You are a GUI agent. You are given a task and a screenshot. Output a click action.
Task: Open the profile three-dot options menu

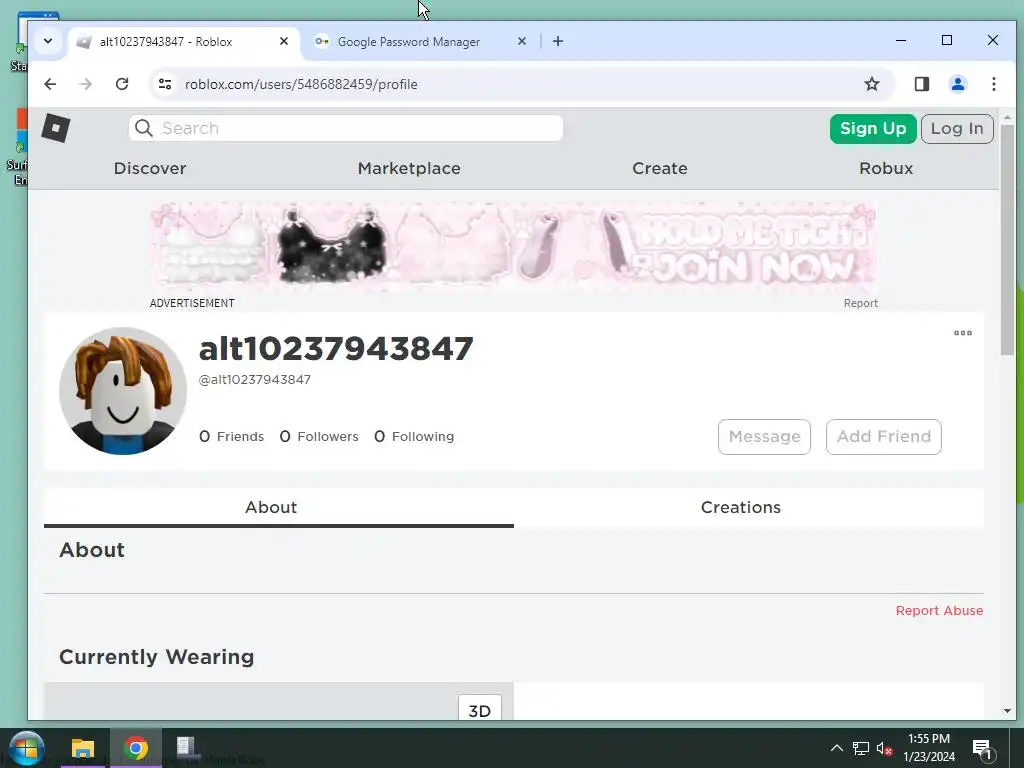pyautogui.click(x=963, y=333)
